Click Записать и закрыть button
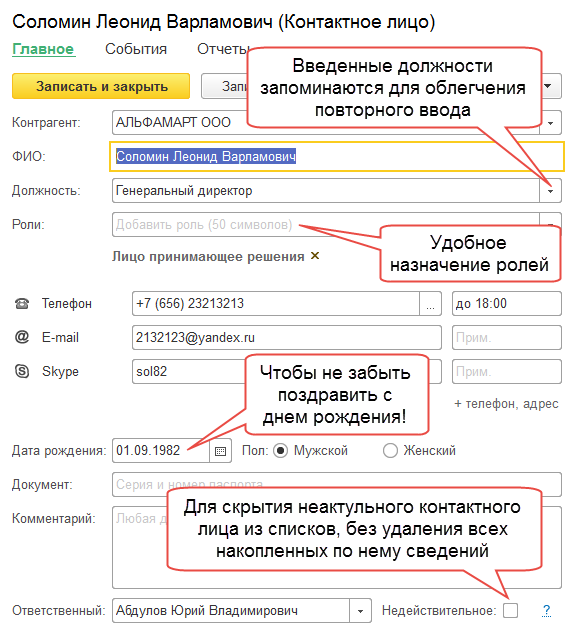This screenshot has height=635, width=579. (101, 86)
